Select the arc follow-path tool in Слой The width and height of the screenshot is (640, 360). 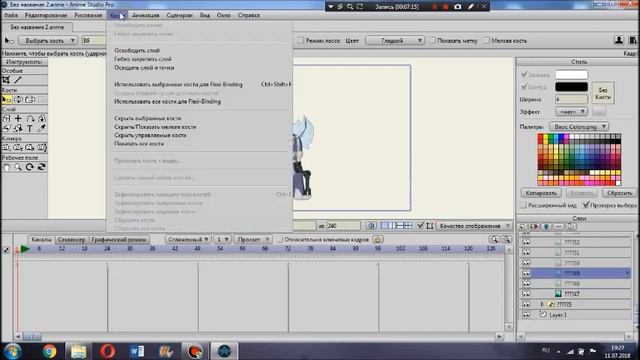(30, 118)
